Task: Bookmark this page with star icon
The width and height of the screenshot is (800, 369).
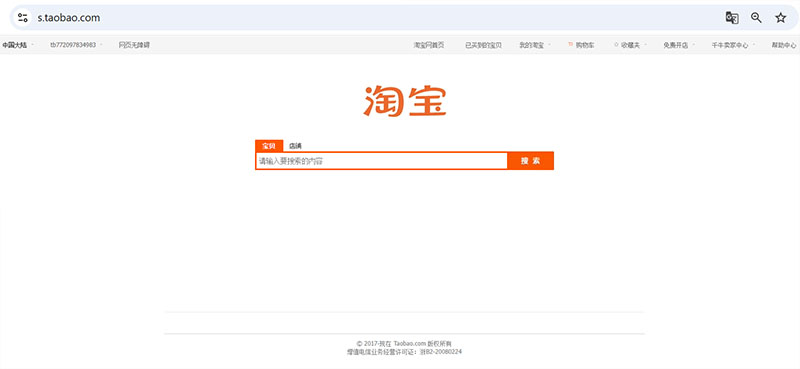Action: coord(781,18)
